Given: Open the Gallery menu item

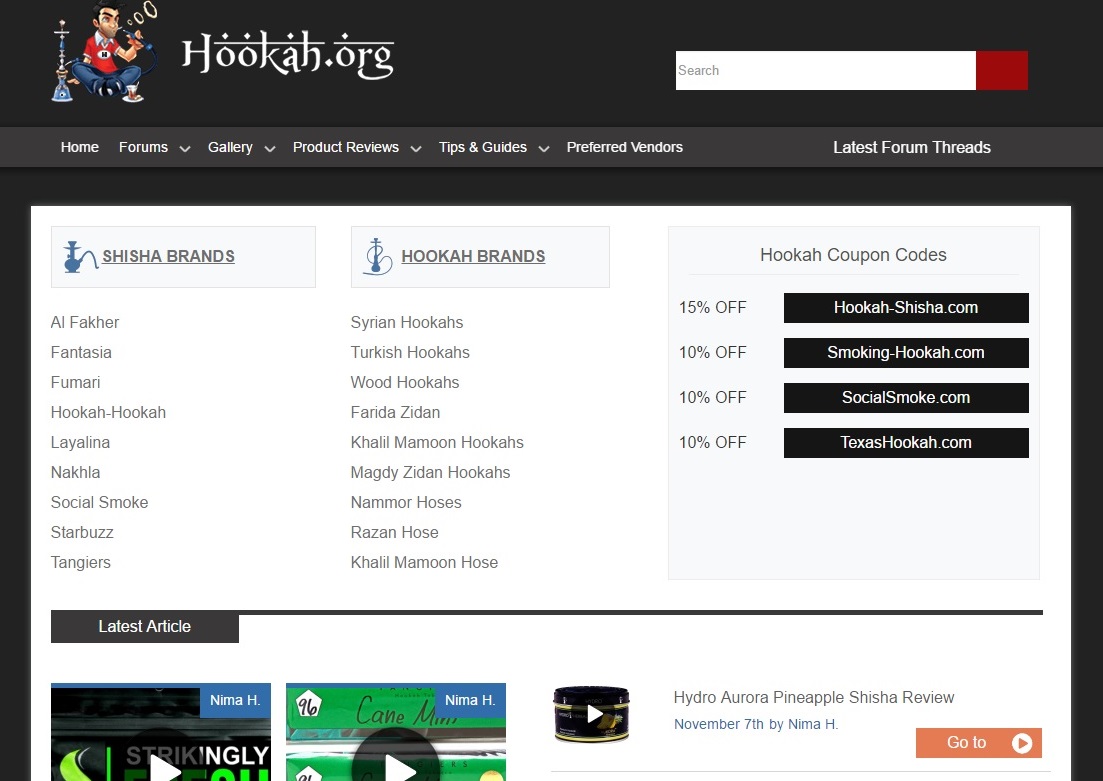Looking at the screenshot, I should [x=230, y=147].
